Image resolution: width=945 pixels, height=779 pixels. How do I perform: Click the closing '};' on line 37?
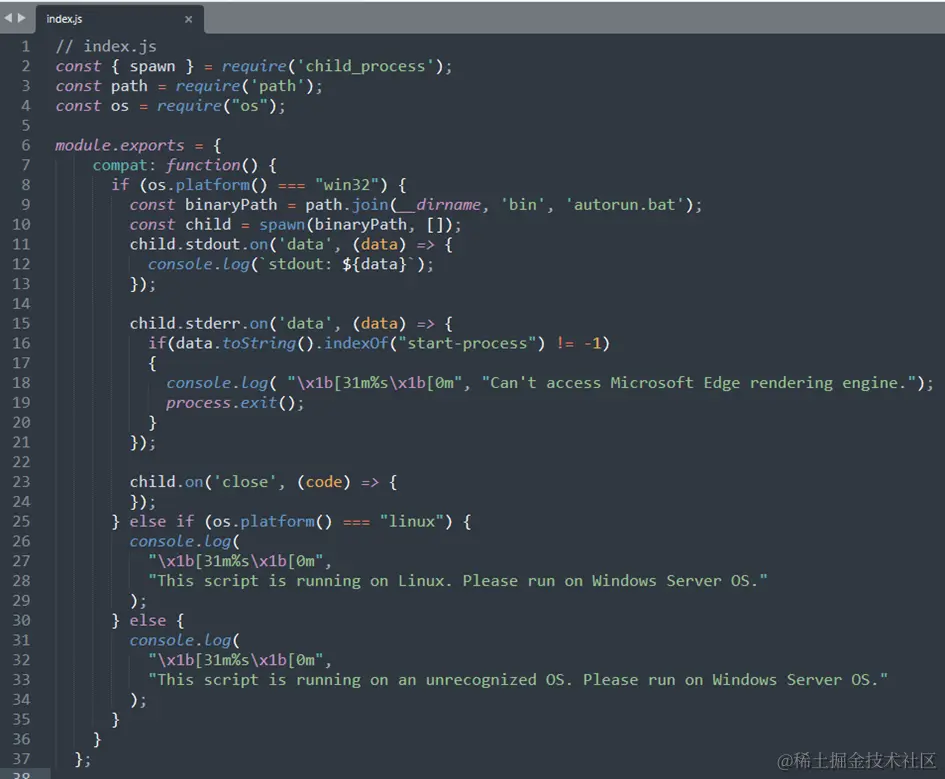tap(83, 759)
